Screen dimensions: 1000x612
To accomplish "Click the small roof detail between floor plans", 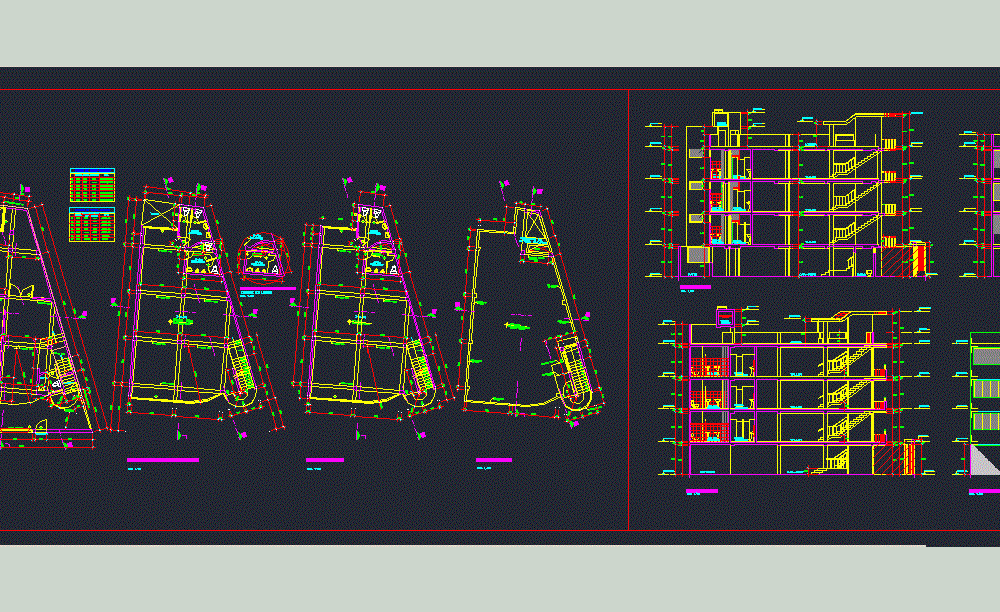I will [x=263, y=250].
